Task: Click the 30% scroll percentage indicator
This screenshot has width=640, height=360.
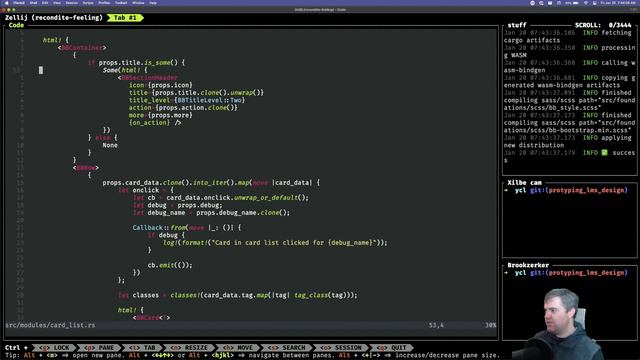Action: click(x=490, y=325)
